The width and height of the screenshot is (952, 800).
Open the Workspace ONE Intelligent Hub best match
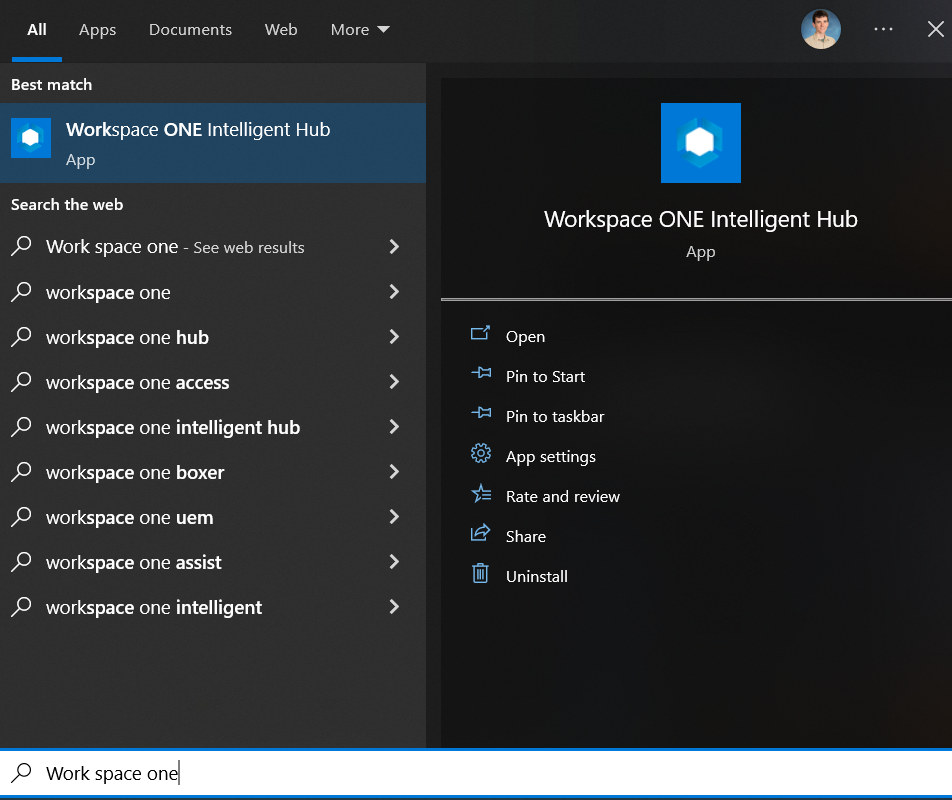coord(212,143)
